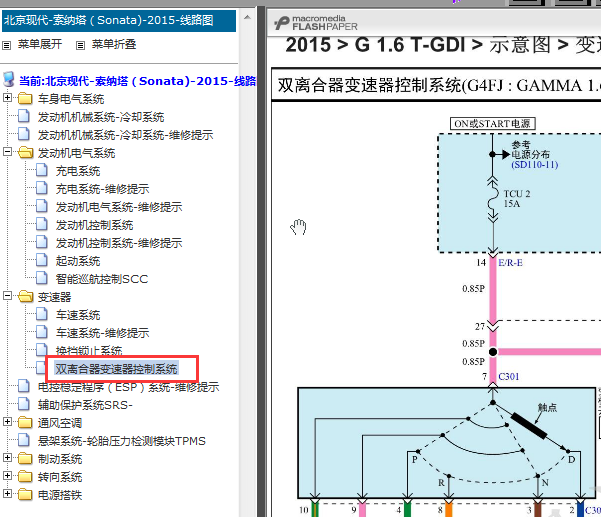Expand the 通风空调 folder node
Viewport: 601px width, 517px height.
pyautogui.click(x=7, y=422)
